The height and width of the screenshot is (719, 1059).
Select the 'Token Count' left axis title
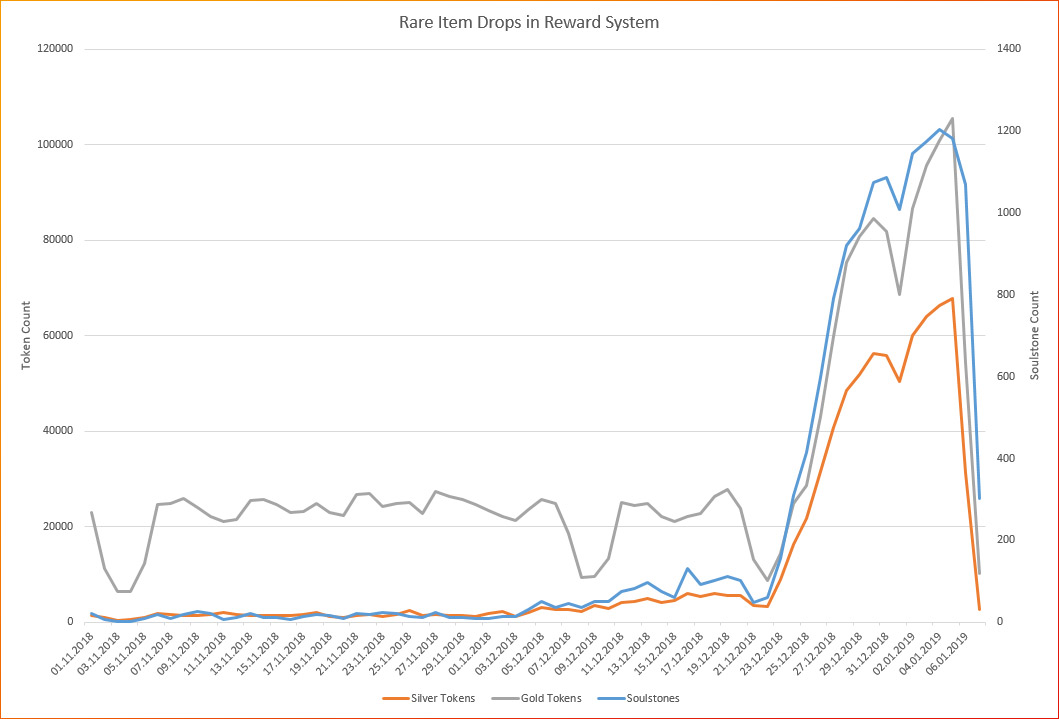[28, 335]
